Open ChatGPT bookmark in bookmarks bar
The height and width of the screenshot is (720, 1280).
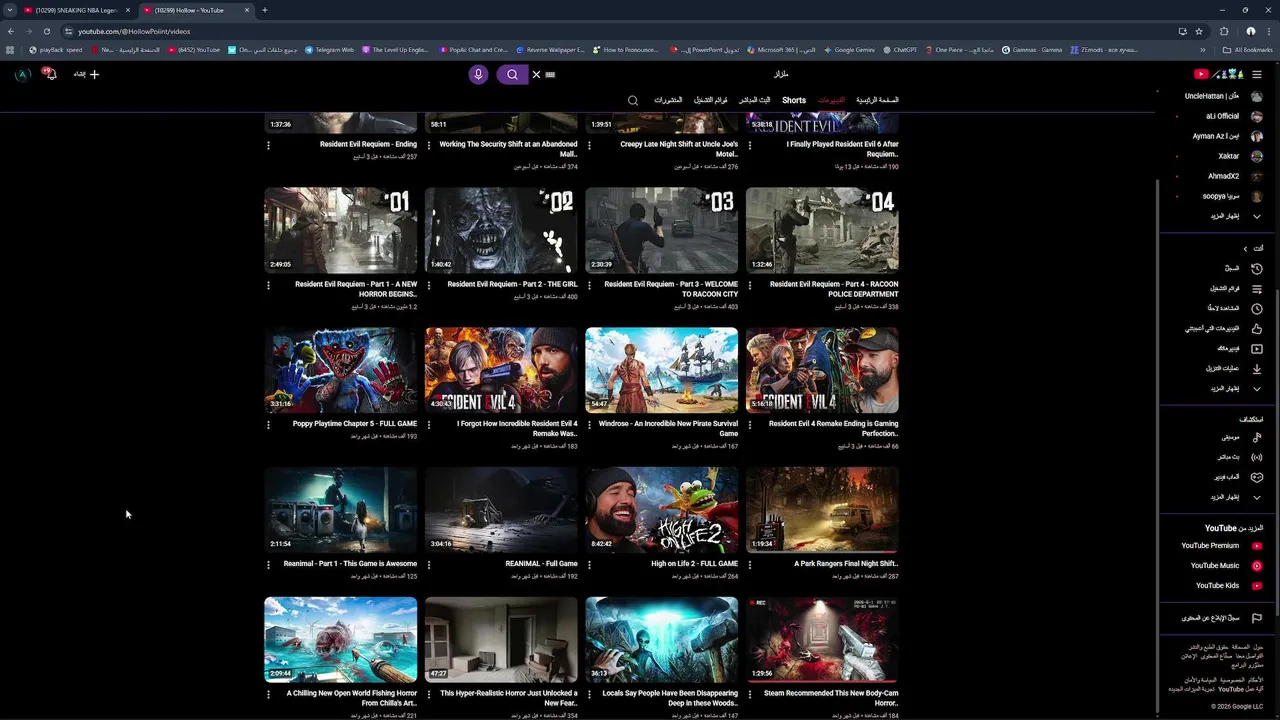coord(900,50)
